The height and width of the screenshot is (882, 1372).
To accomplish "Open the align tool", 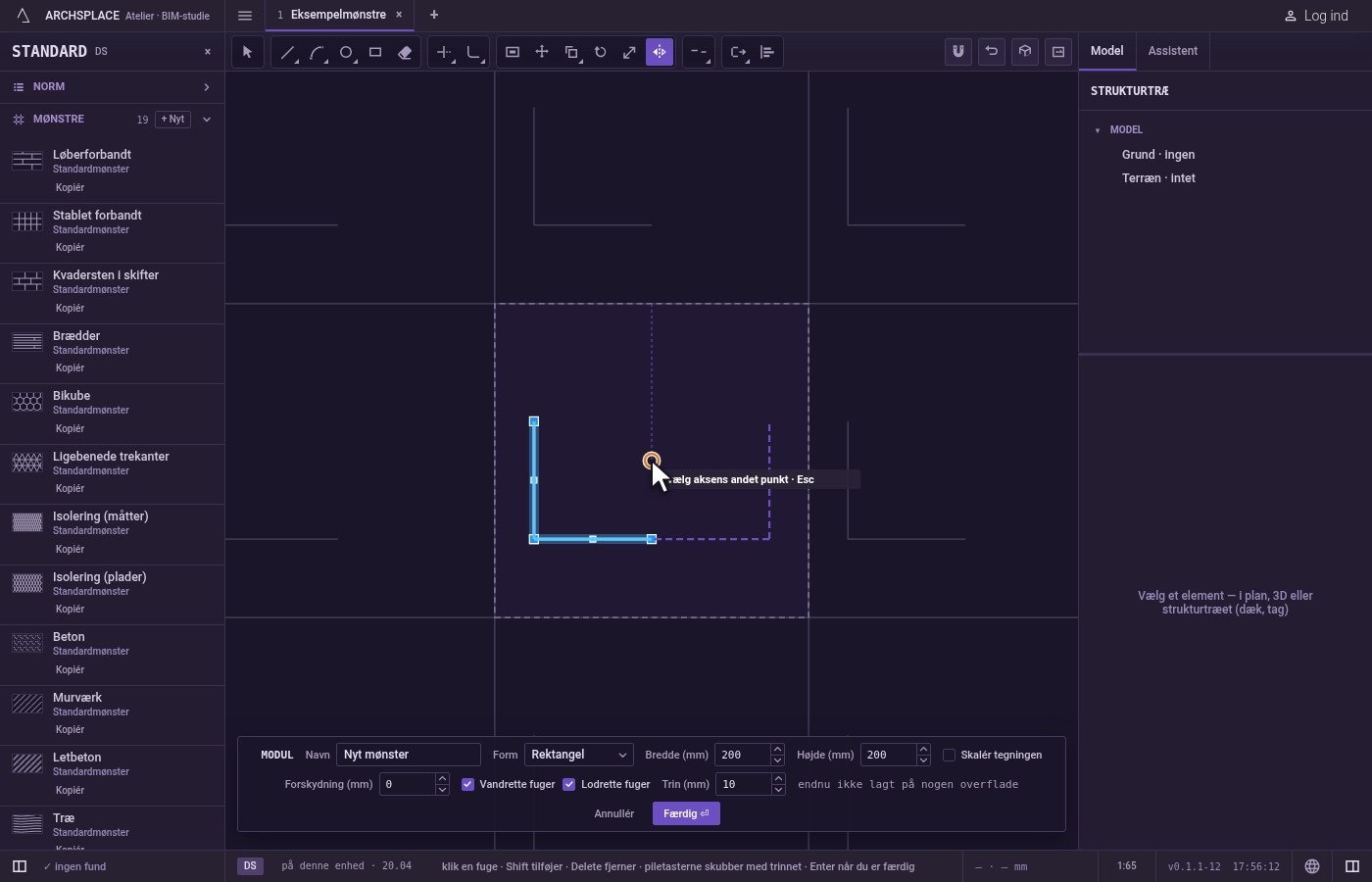I will click(x=767, y=52).
